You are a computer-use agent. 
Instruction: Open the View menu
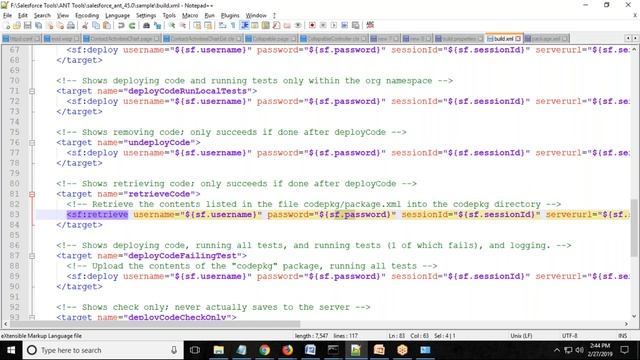62,16
